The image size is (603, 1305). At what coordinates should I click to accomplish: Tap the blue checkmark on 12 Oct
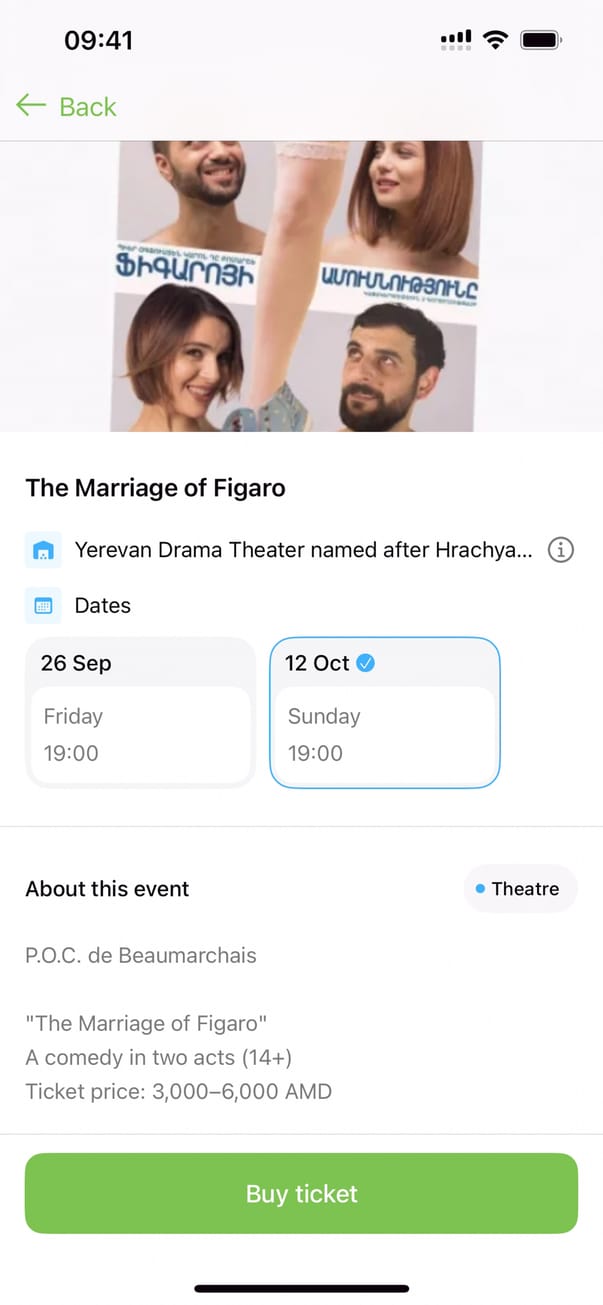point(366,663)
